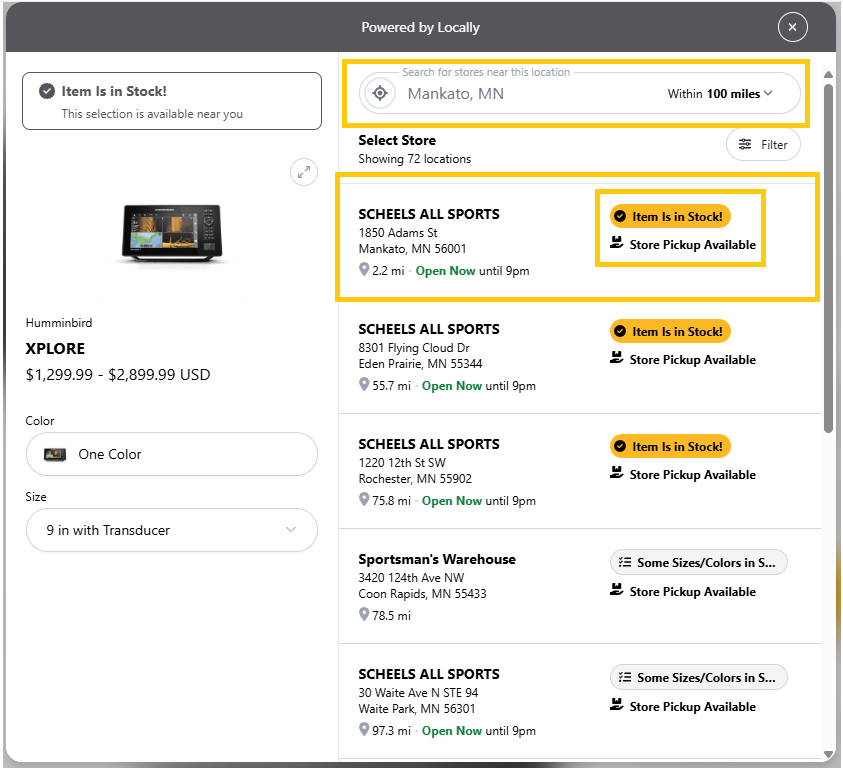Click the checklist icon on Sportsman's Warehouse badge
The image size is (843, 775).
(625, 563)
